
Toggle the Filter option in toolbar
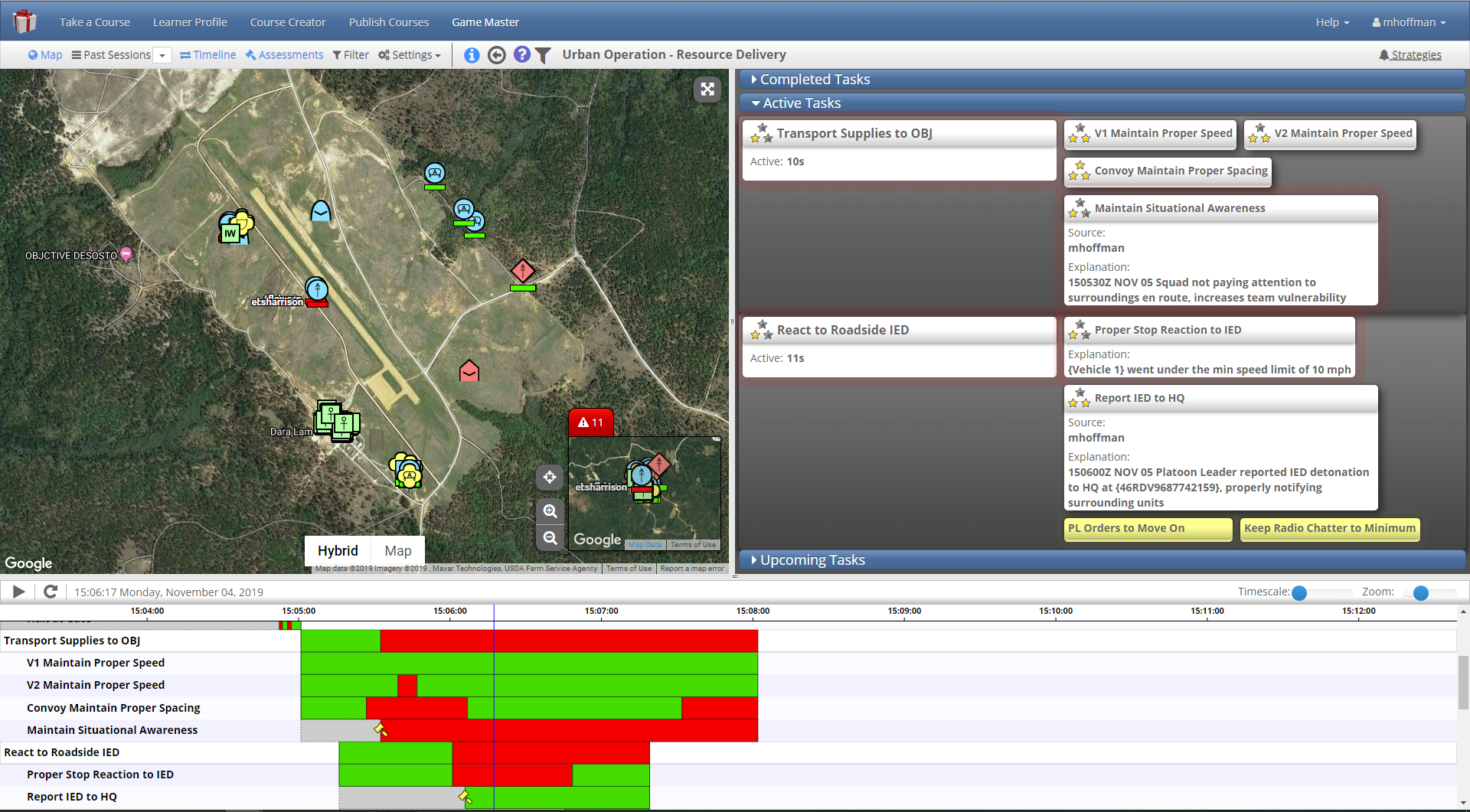[x=351, y=55]
